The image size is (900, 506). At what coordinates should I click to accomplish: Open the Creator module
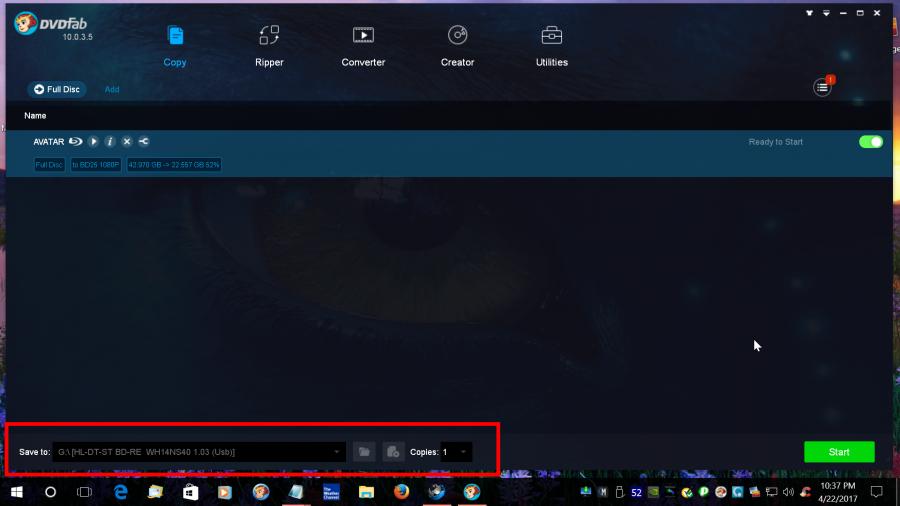point(457,46)
